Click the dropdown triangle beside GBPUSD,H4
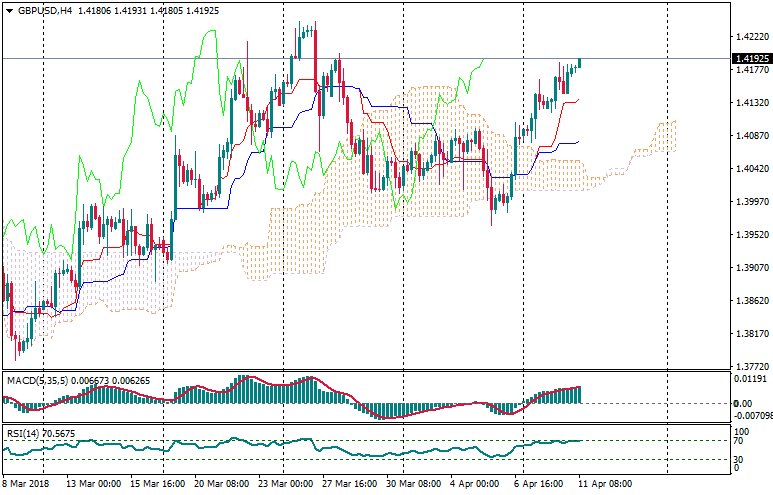This screenshot has height=495, width=773. click(9, 10)
